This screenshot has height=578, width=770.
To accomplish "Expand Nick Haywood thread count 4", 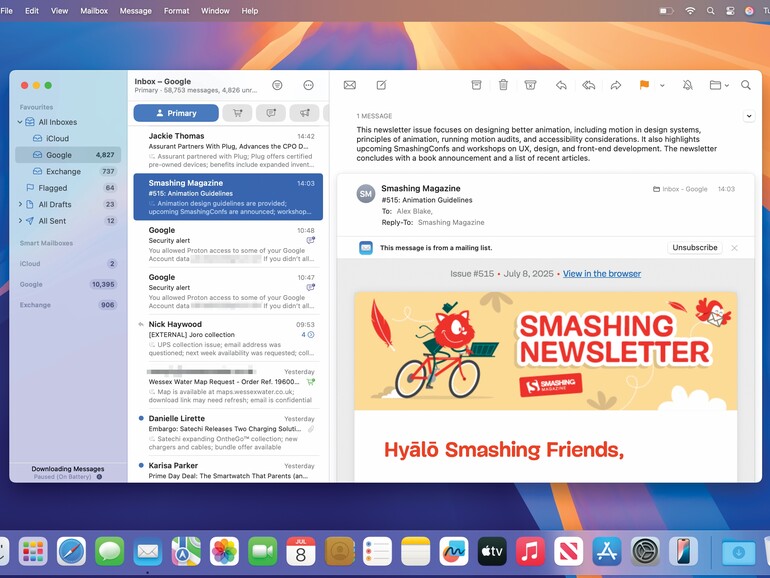I will click(308, 334).
